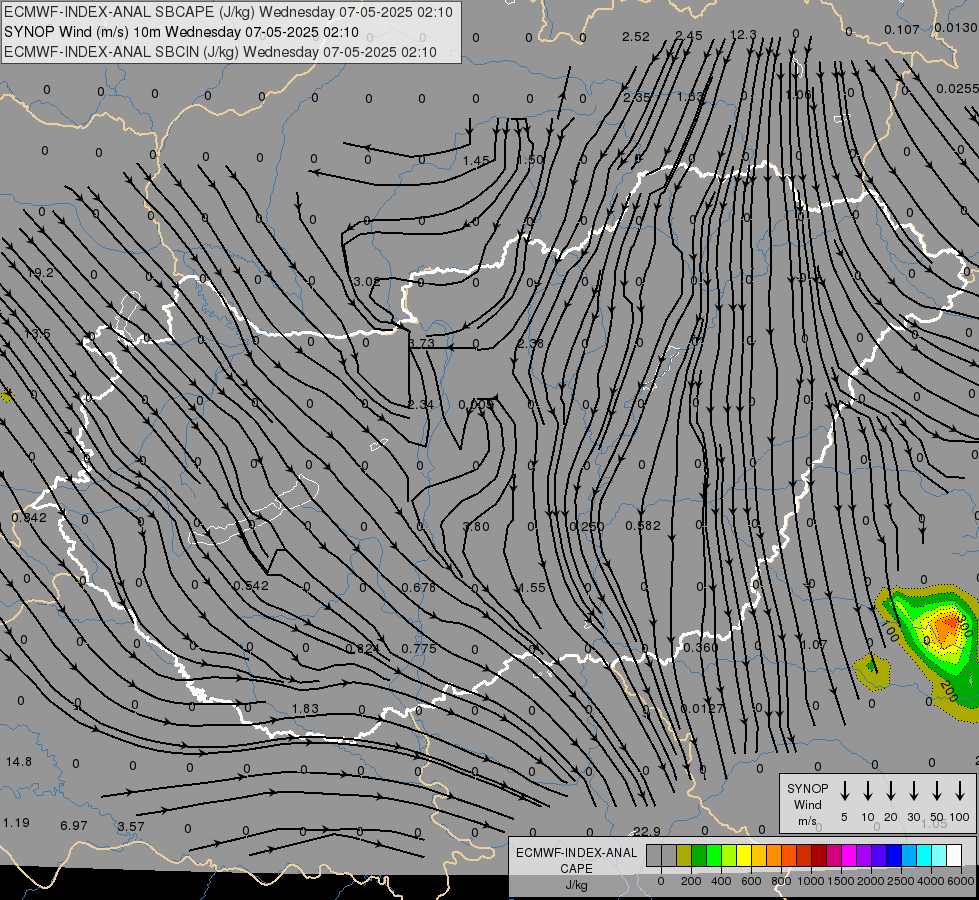Click the 0.107 value near the map top
Image resolution: width=979 pixels, height=900 pixels.
[902, 29]
